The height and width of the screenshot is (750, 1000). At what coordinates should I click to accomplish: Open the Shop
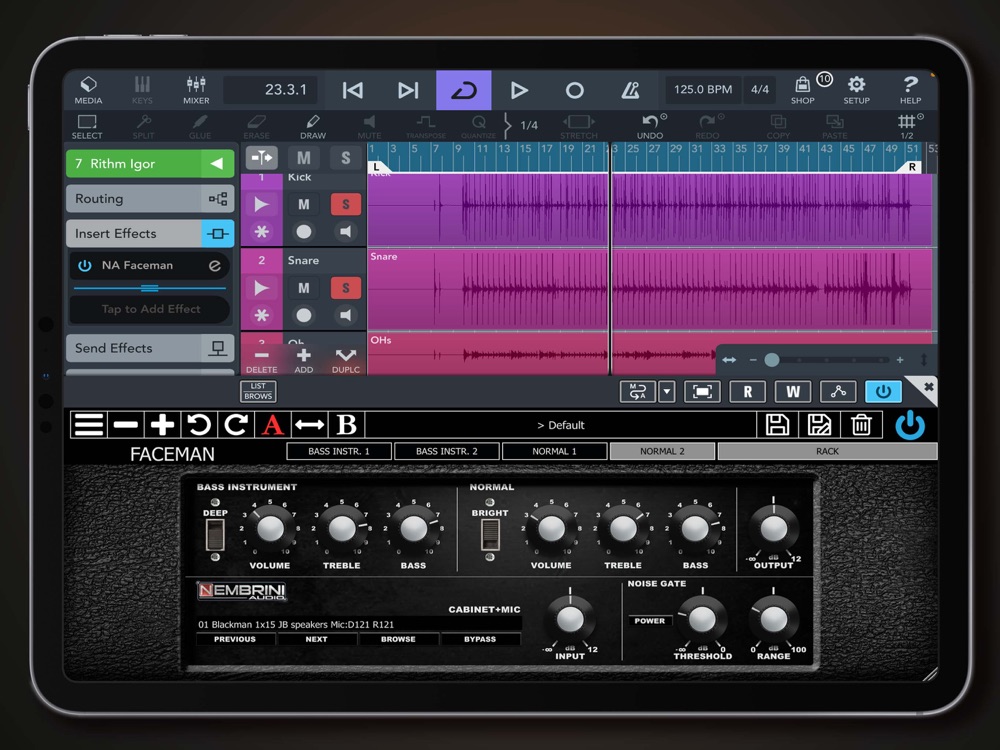[x=803, y=90]
